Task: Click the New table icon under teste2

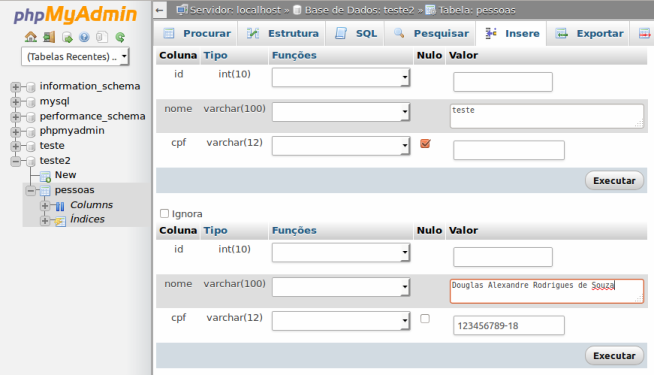Action: click(x=45, y=176)
